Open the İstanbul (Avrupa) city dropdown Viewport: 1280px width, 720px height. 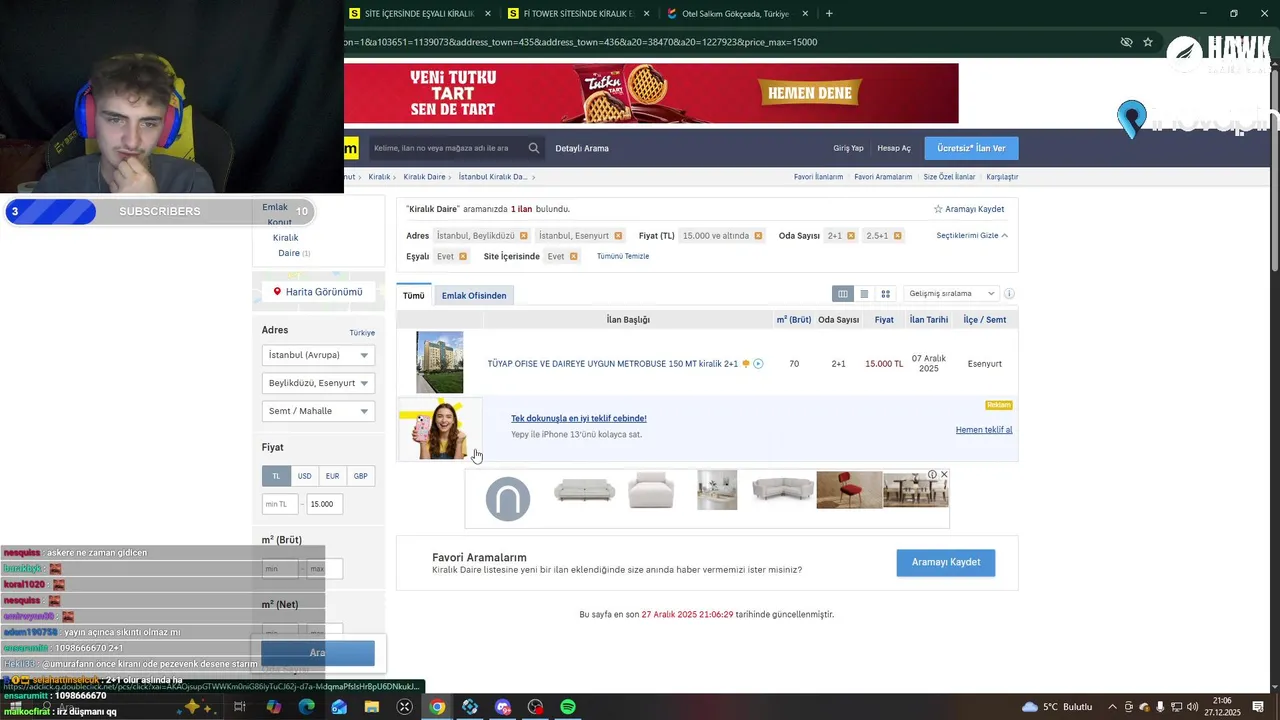[318, 355]
